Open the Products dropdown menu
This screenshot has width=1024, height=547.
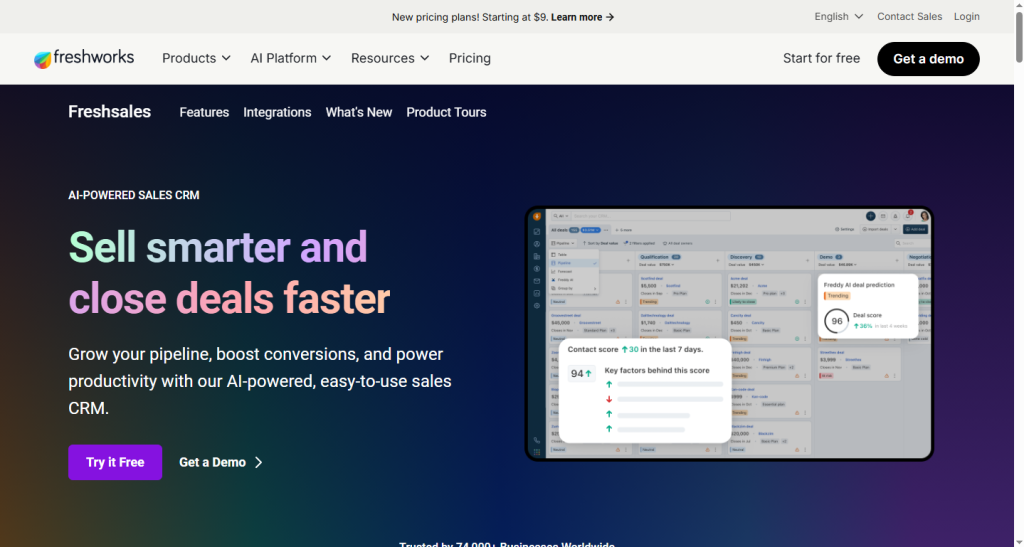pyautogui.click(x=196, y=58)
